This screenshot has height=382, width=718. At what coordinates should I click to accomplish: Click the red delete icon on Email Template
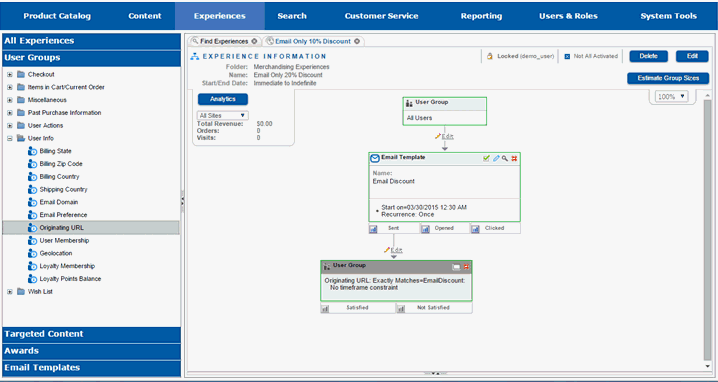pyautogui.click(x=514, y=158)
